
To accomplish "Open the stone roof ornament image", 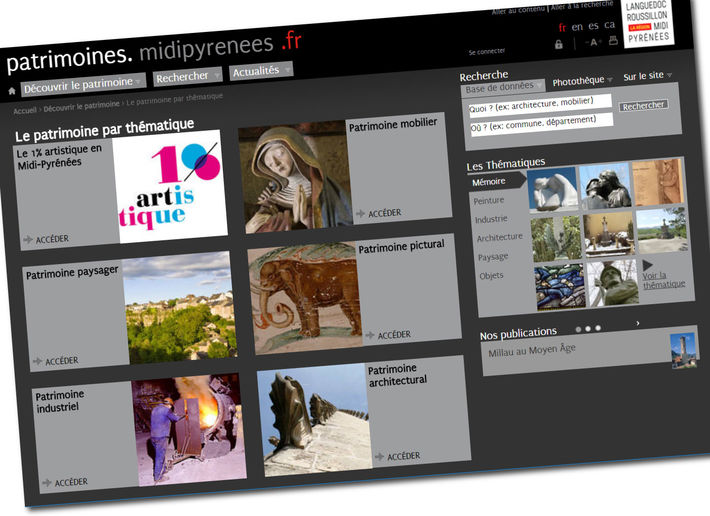I will (x=315, y=420).
